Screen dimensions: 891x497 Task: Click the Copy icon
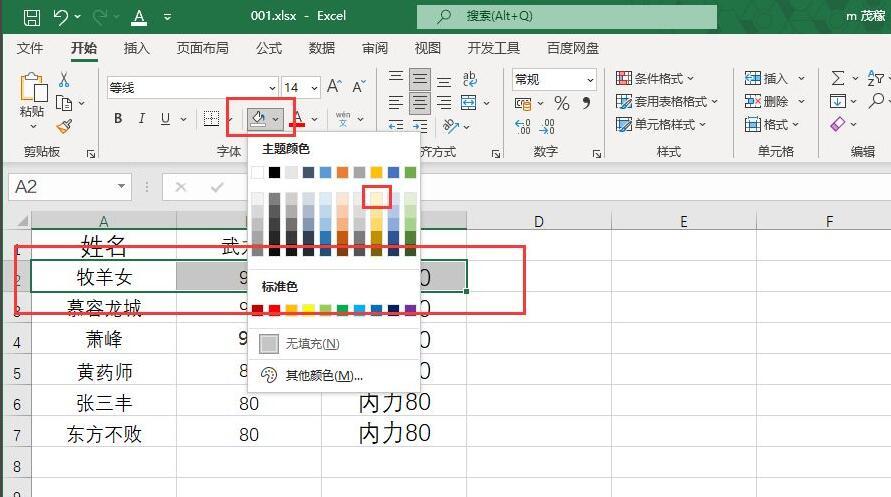click(x=64, y=103)
